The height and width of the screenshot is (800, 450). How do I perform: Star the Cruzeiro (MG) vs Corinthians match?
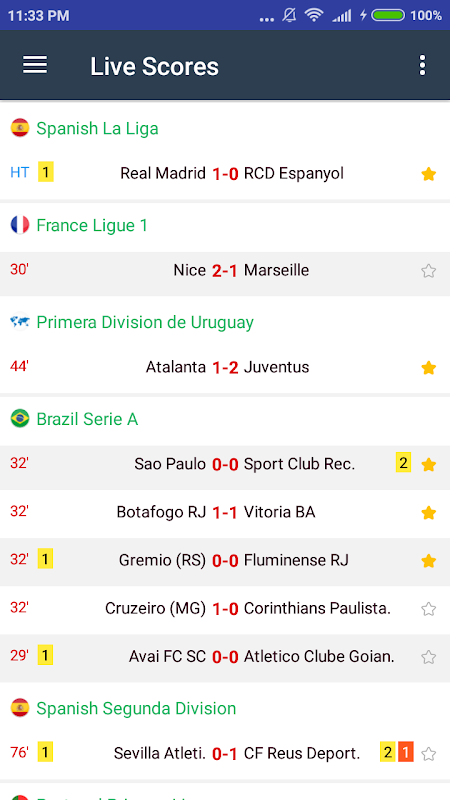coord(429,609)
